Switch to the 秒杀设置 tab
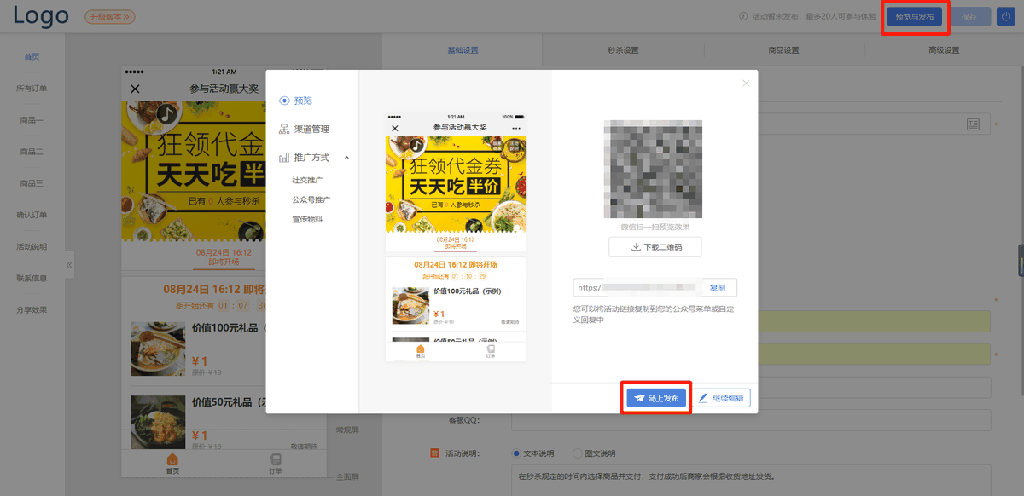The height and width of the screenshot is (496, 1024). pyautogui.click(x=622, y=50)
